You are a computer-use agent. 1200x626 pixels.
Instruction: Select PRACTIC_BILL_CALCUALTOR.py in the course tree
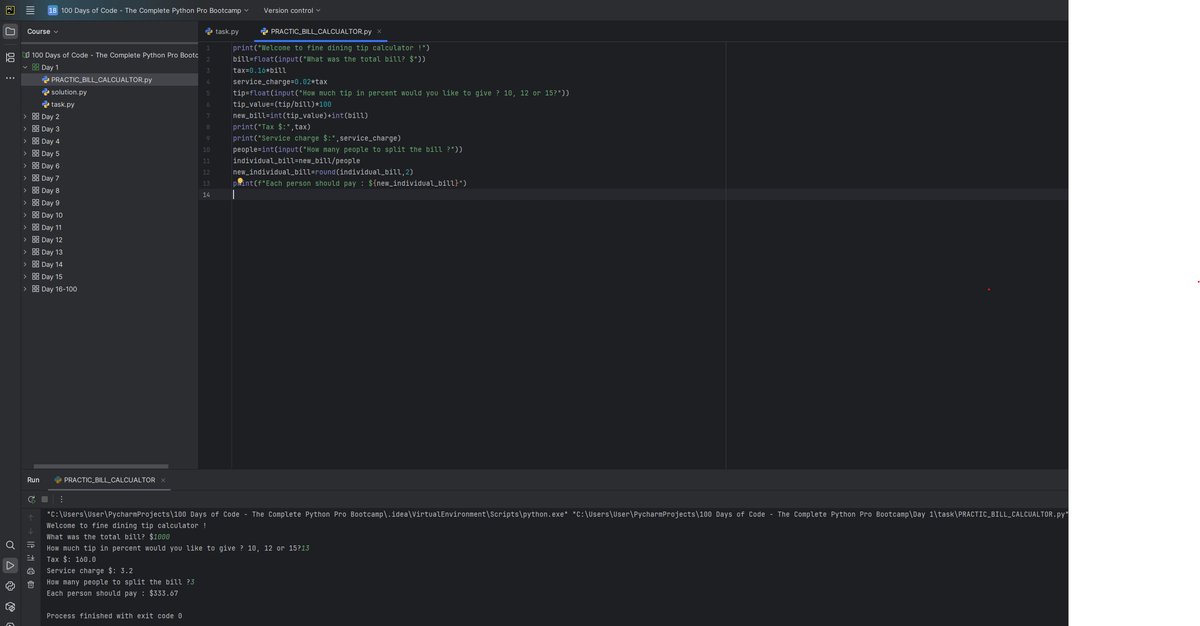(109, 80)
